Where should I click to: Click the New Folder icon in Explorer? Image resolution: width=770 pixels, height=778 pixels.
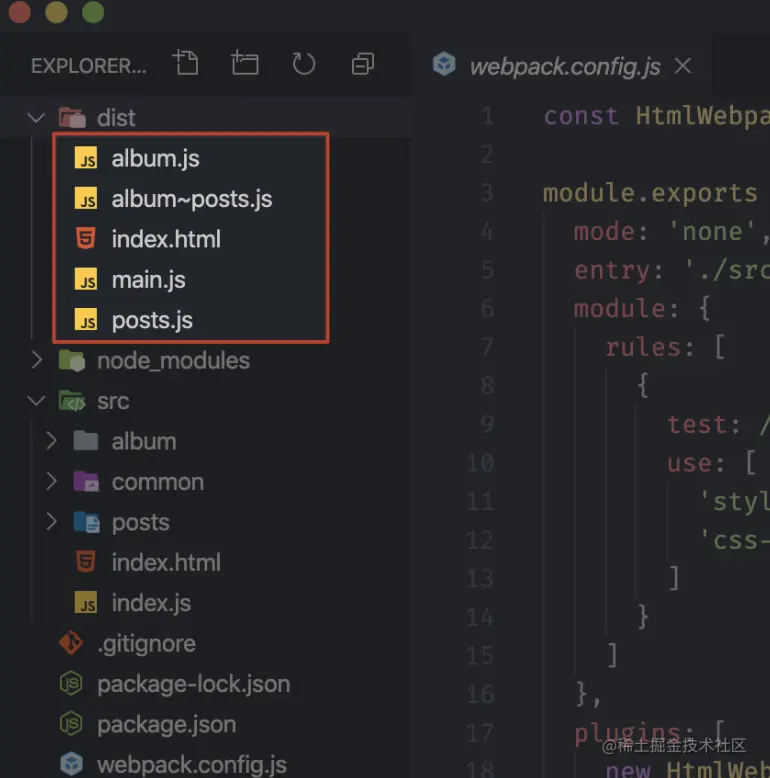(245, 64)
